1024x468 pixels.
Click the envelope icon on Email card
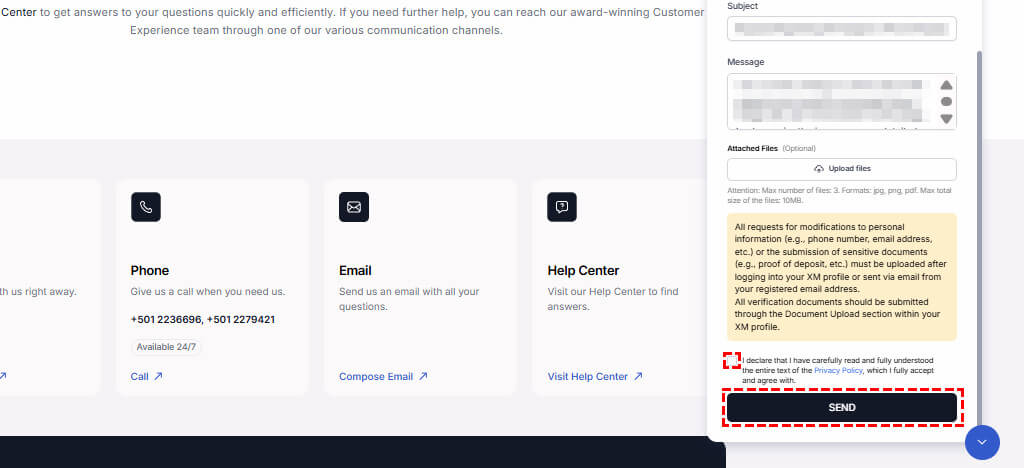pyautogui.click(x=354, y=207)
